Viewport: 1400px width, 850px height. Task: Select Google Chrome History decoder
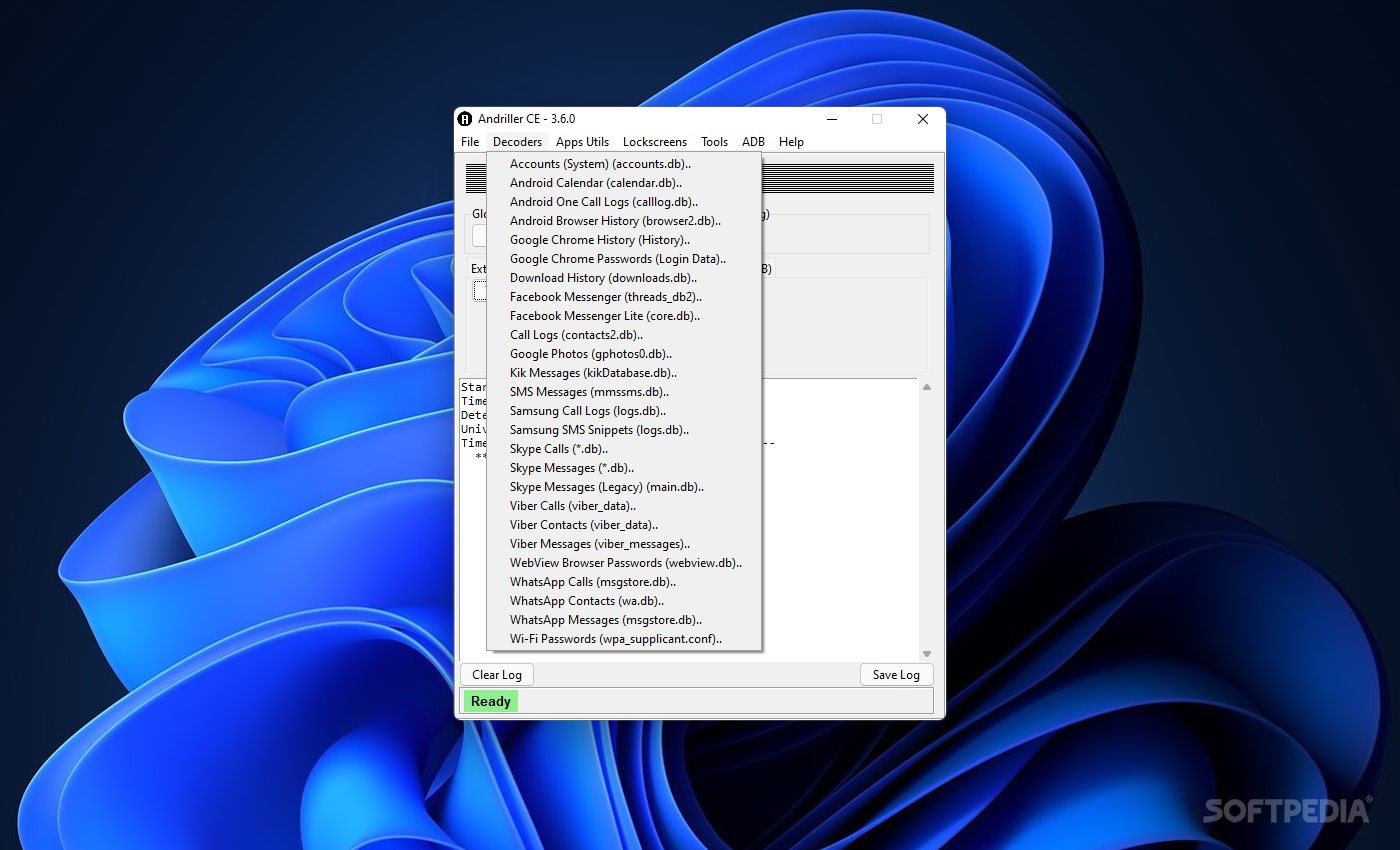tap(624, 240)
